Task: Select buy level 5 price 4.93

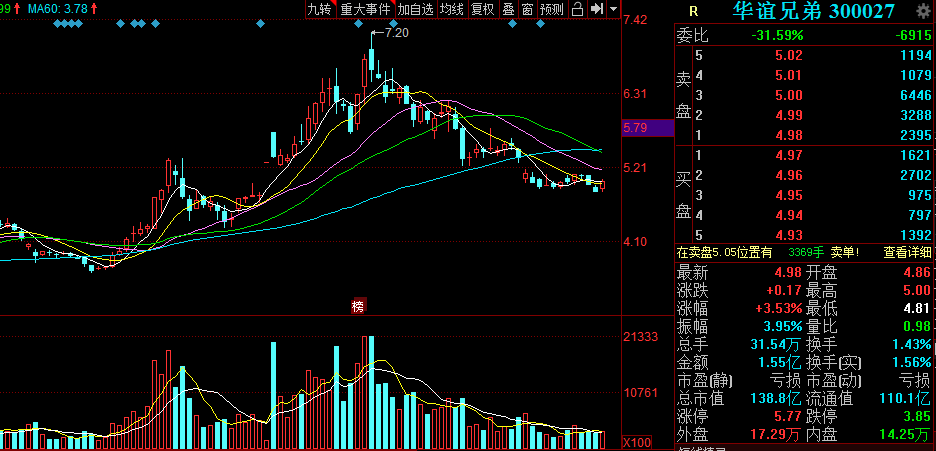Action: tap(789, 234)
